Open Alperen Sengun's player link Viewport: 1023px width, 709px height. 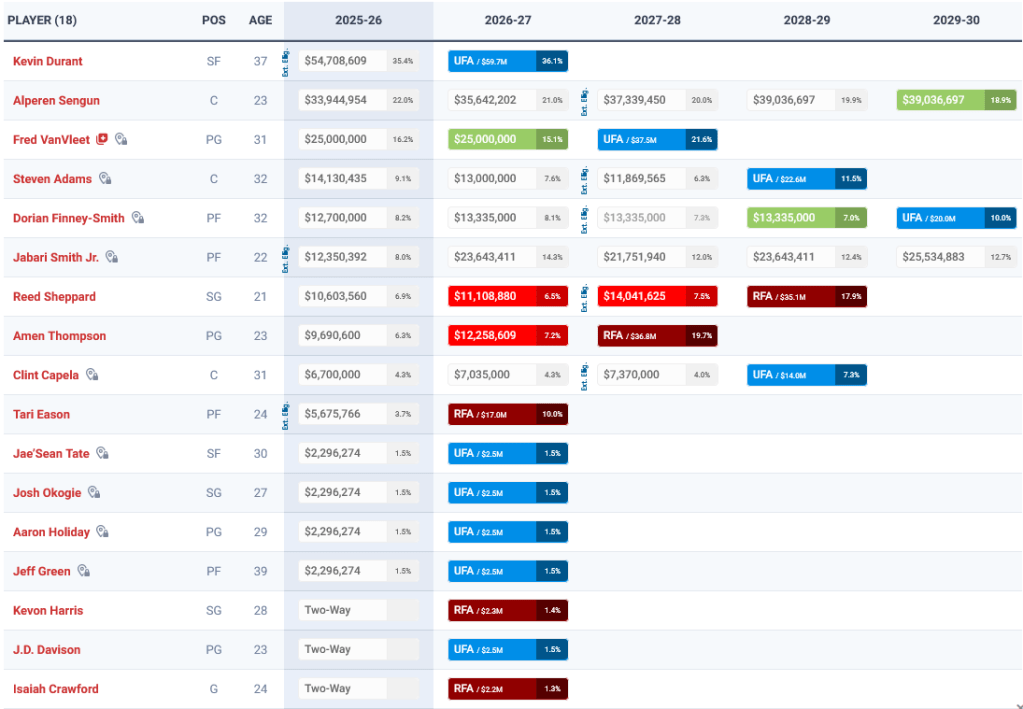[56, 100]
